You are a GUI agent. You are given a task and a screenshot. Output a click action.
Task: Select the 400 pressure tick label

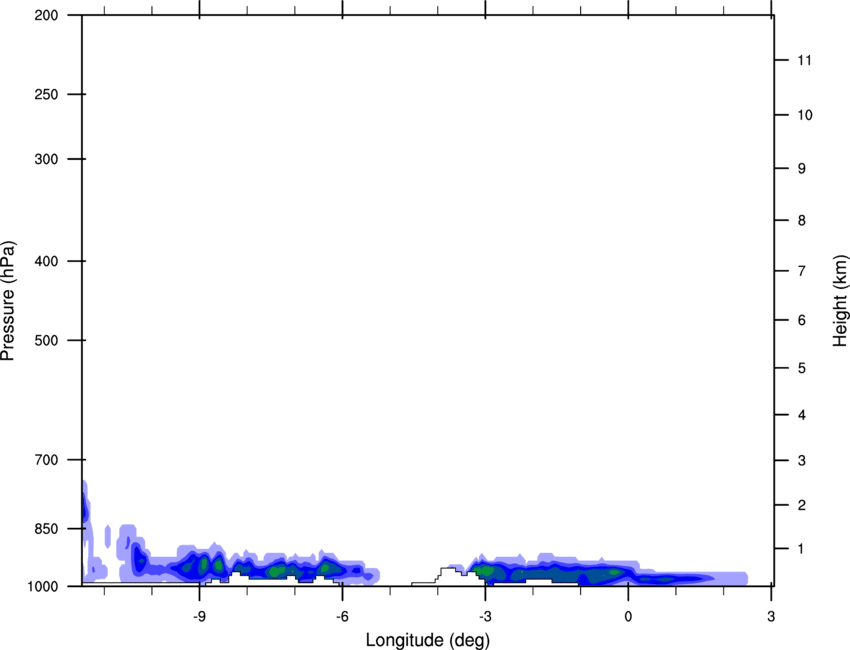pyautogui.click(x=46, y=261)
